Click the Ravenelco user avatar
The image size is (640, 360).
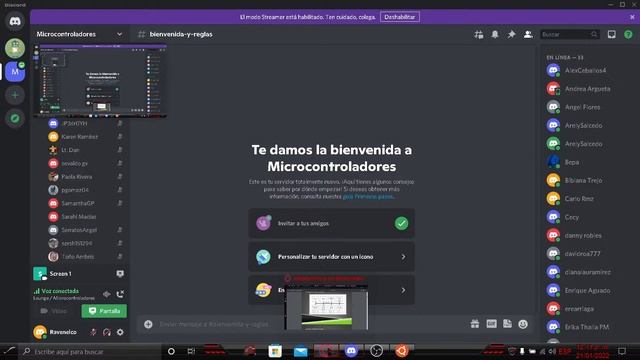tap(40, 332)
